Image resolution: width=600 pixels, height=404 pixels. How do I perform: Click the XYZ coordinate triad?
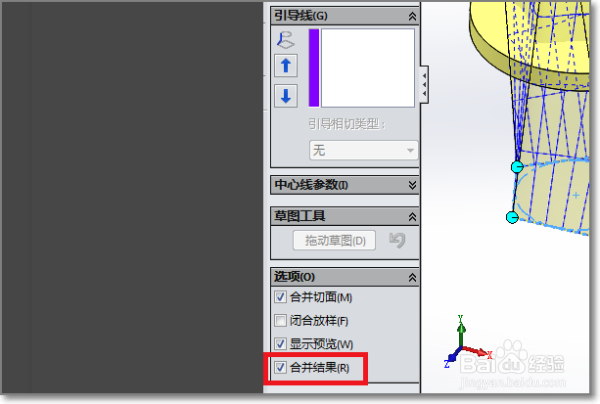coord(466,342)
